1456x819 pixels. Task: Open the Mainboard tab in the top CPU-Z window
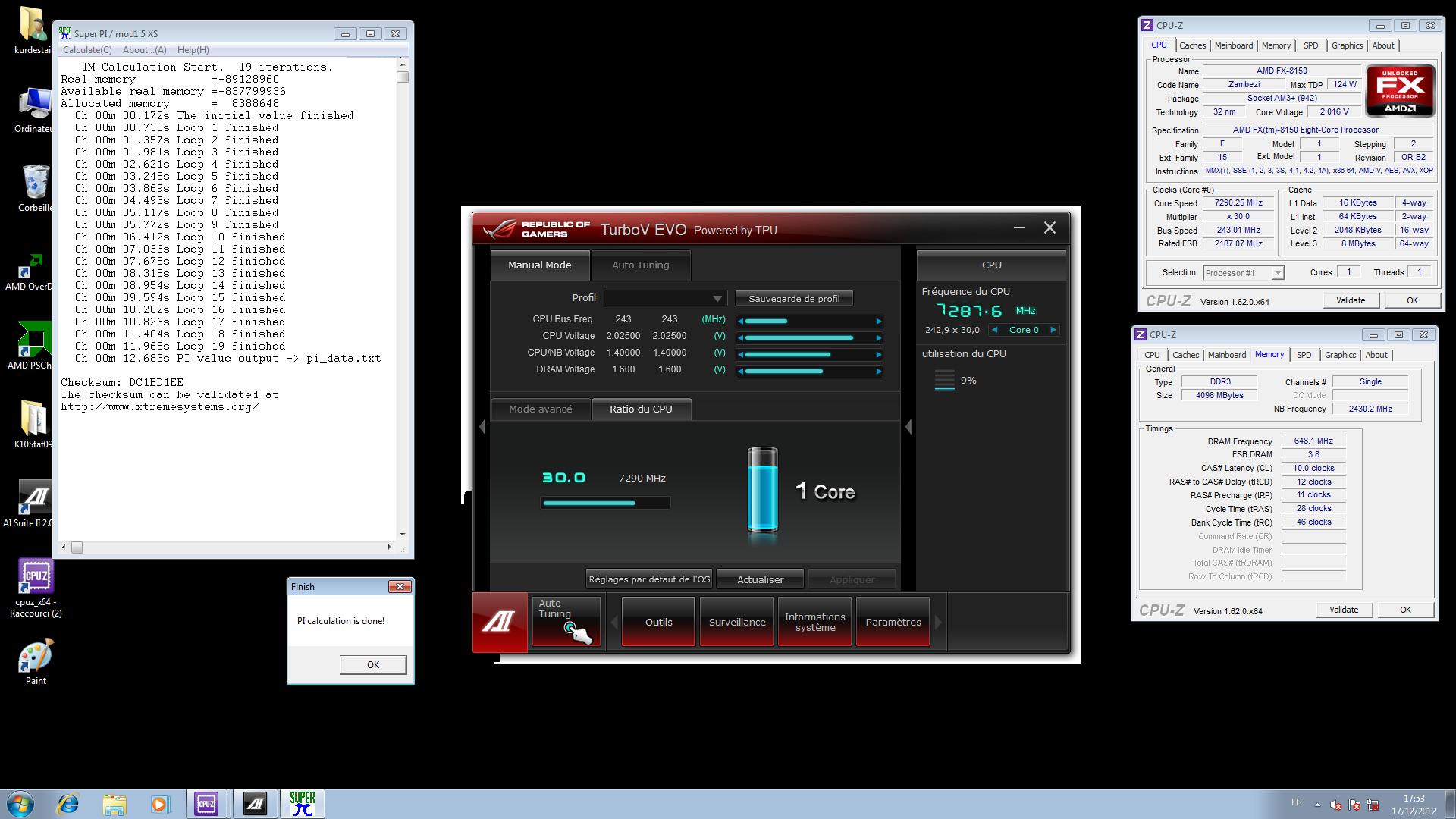1234,45
